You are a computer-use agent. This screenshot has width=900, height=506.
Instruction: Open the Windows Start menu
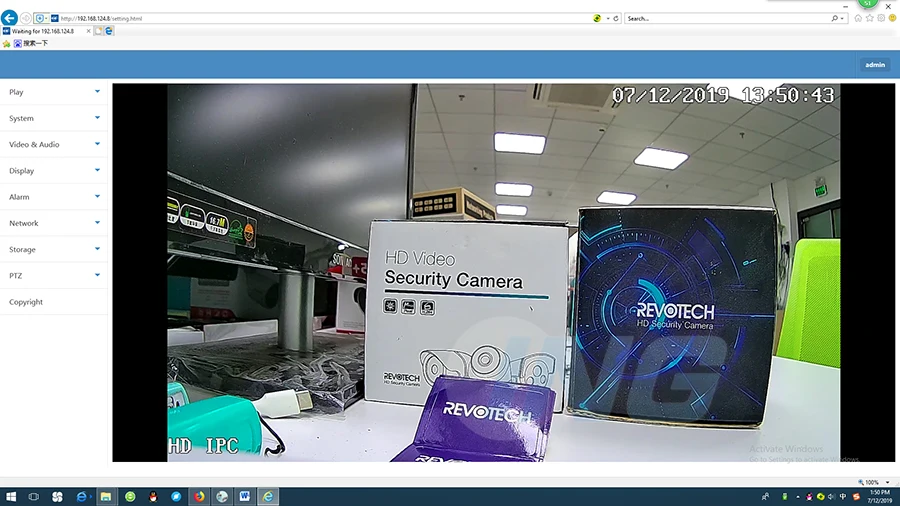click(x=10, y=497)
